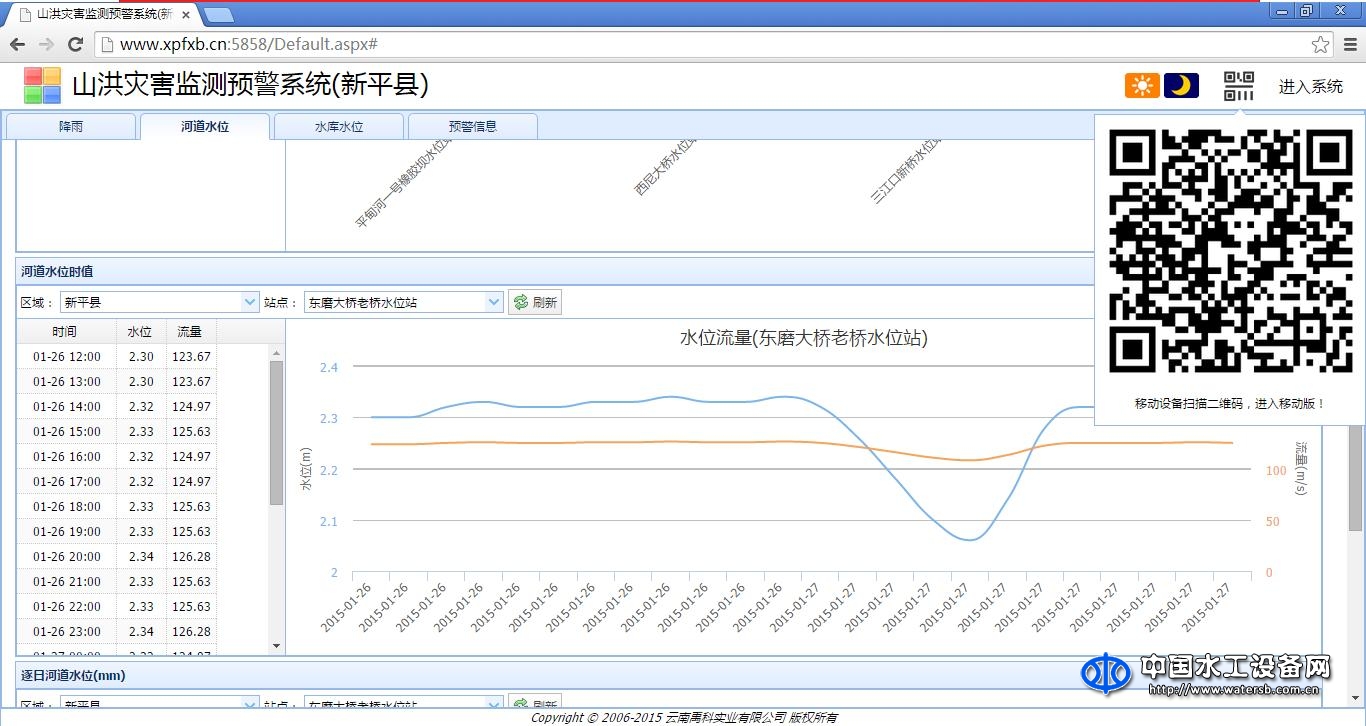Click 进入系统 link
Image resolution: width=1366 pixels, height=726 pixels.
[x=1310, y=87]
